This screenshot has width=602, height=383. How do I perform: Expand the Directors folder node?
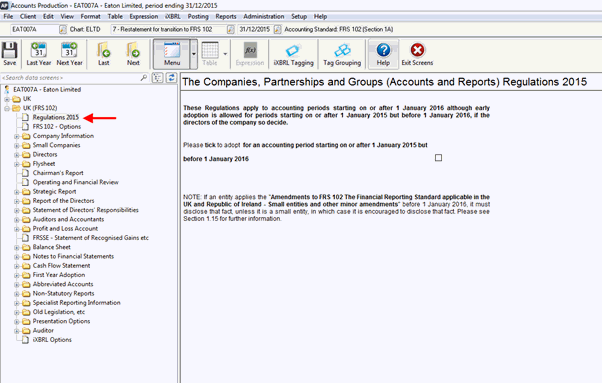[17, 155]
